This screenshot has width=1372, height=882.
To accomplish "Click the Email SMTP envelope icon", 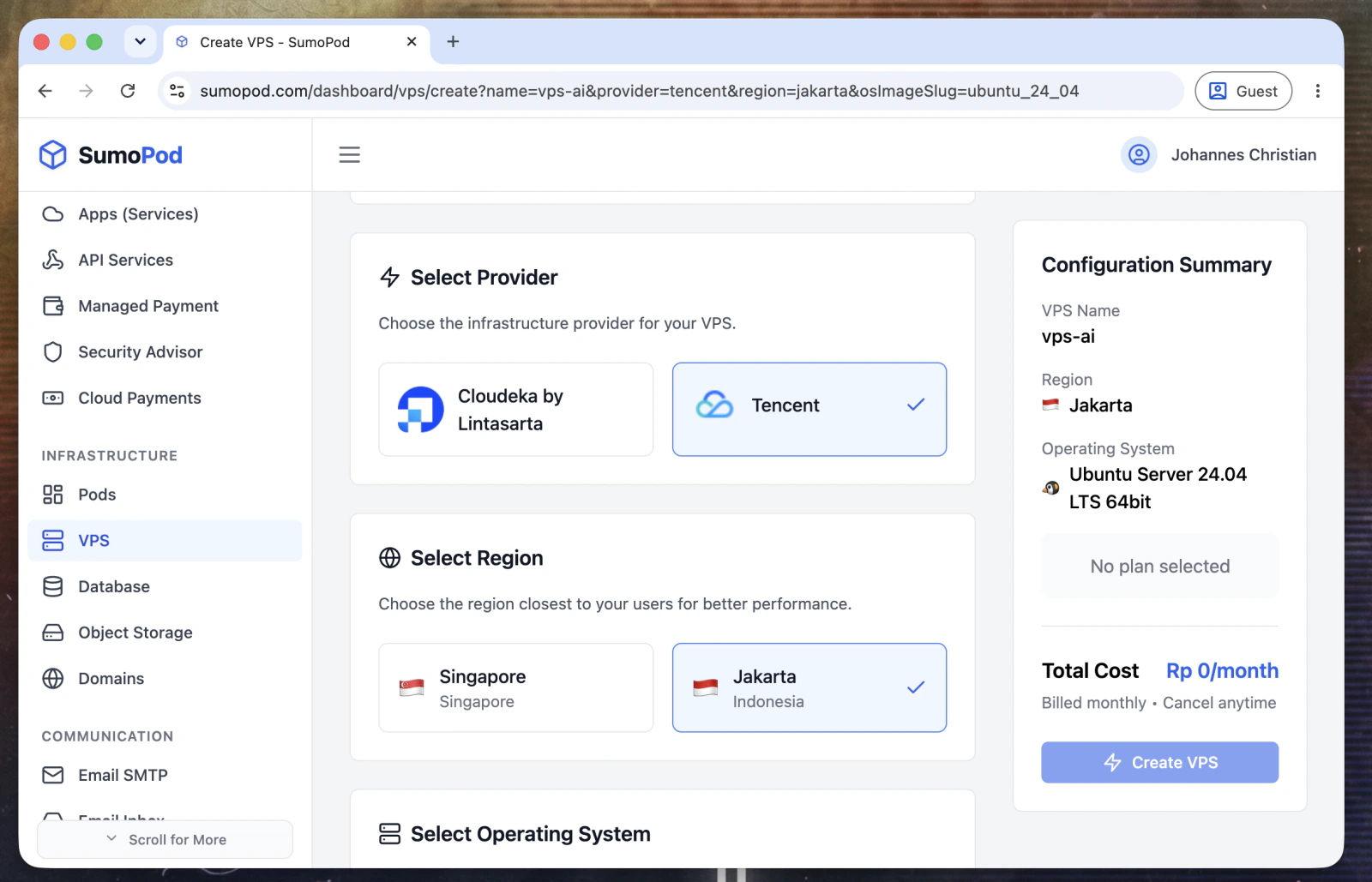I will (x=53, y=776).
